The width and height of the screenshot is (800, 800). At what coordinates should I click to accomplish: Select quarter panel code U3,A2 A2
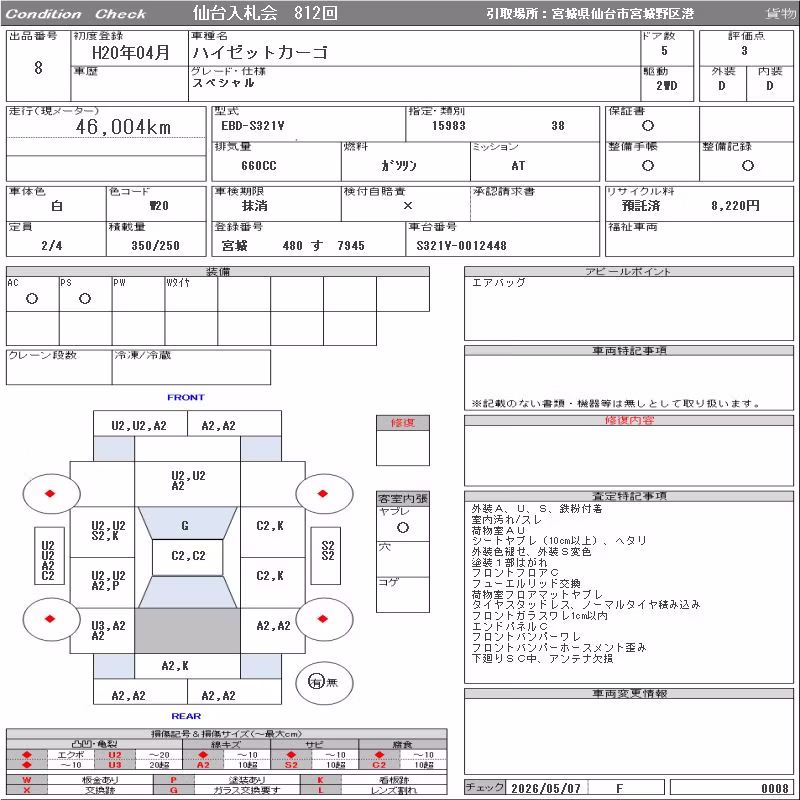[108, 631]
